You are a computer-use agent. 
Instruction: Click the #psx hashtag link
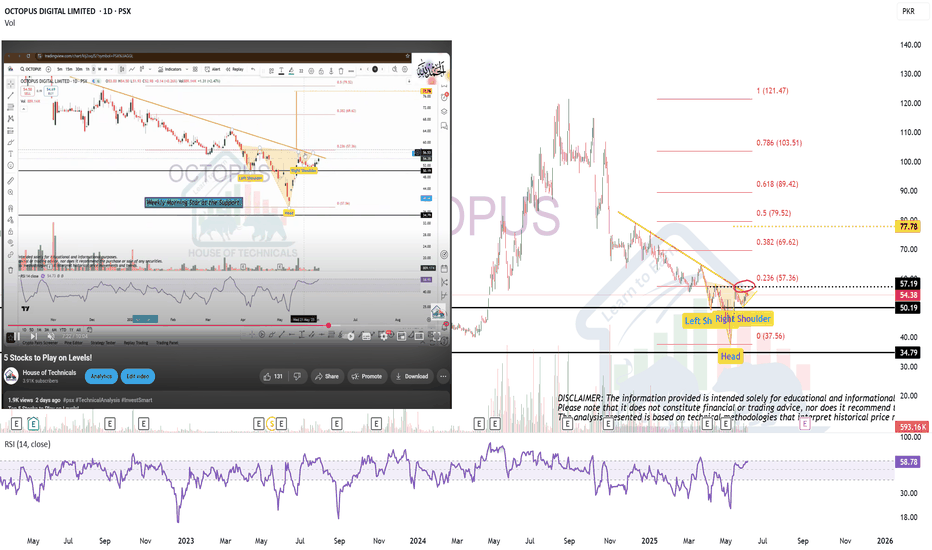click(x=68, y=400)
